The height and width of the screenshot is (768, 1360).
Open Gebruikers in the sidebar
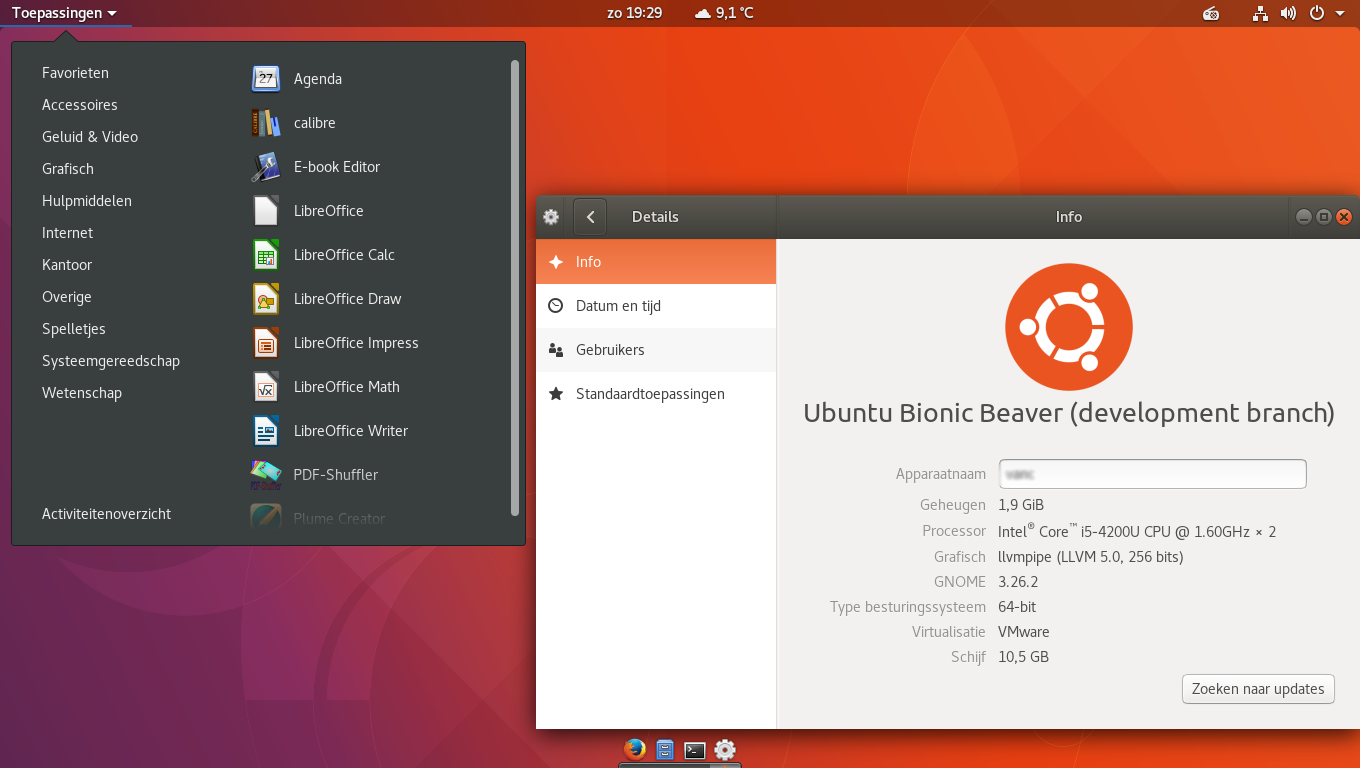pos(656,350)
